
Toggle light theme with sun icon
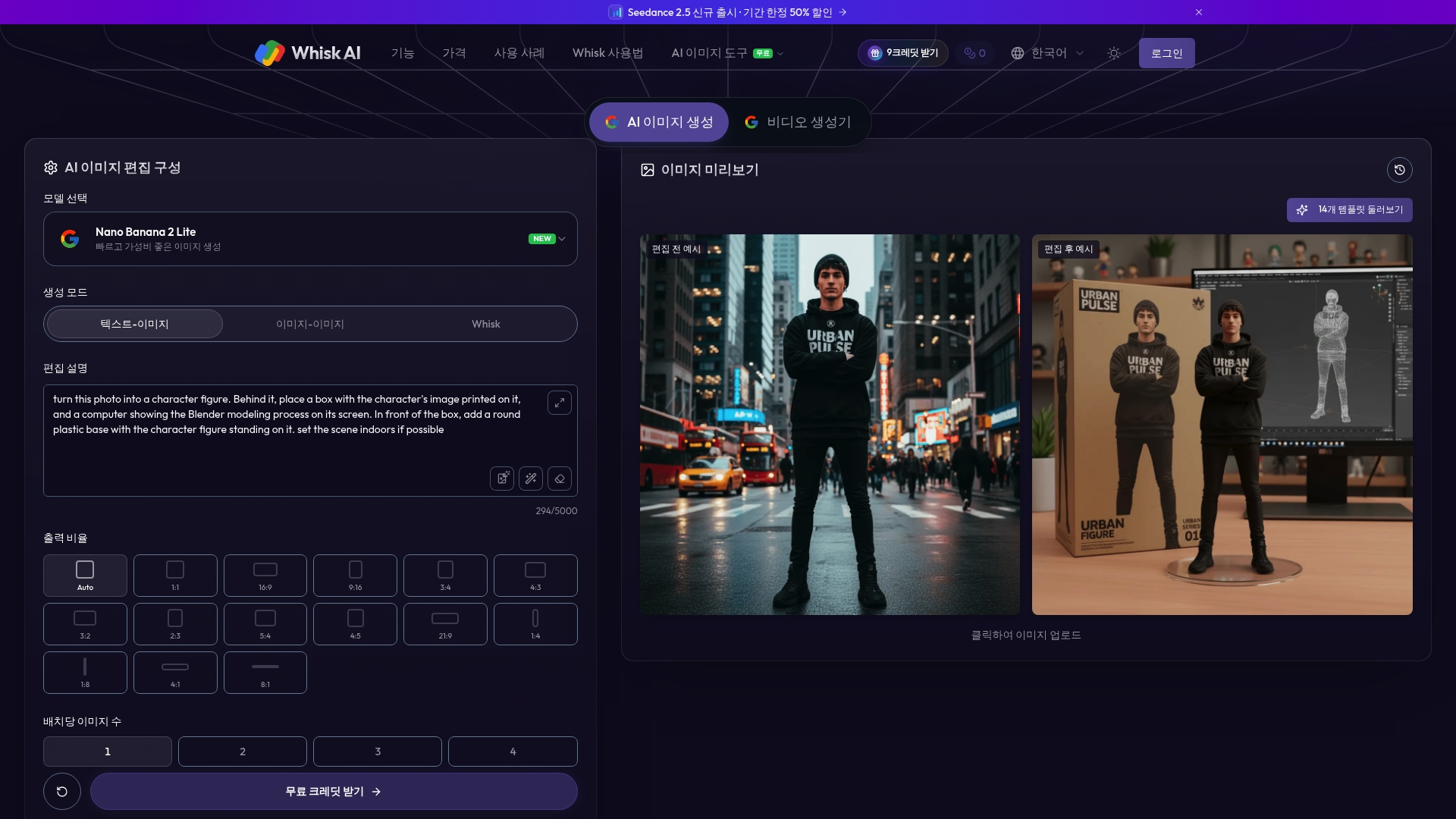point(1114,53)
